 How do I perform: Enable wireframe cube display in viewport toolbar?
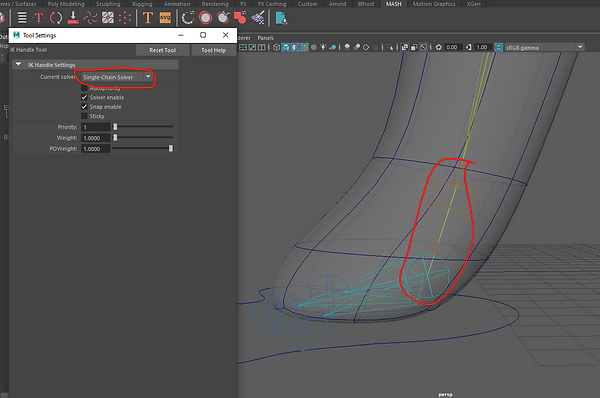276,47
